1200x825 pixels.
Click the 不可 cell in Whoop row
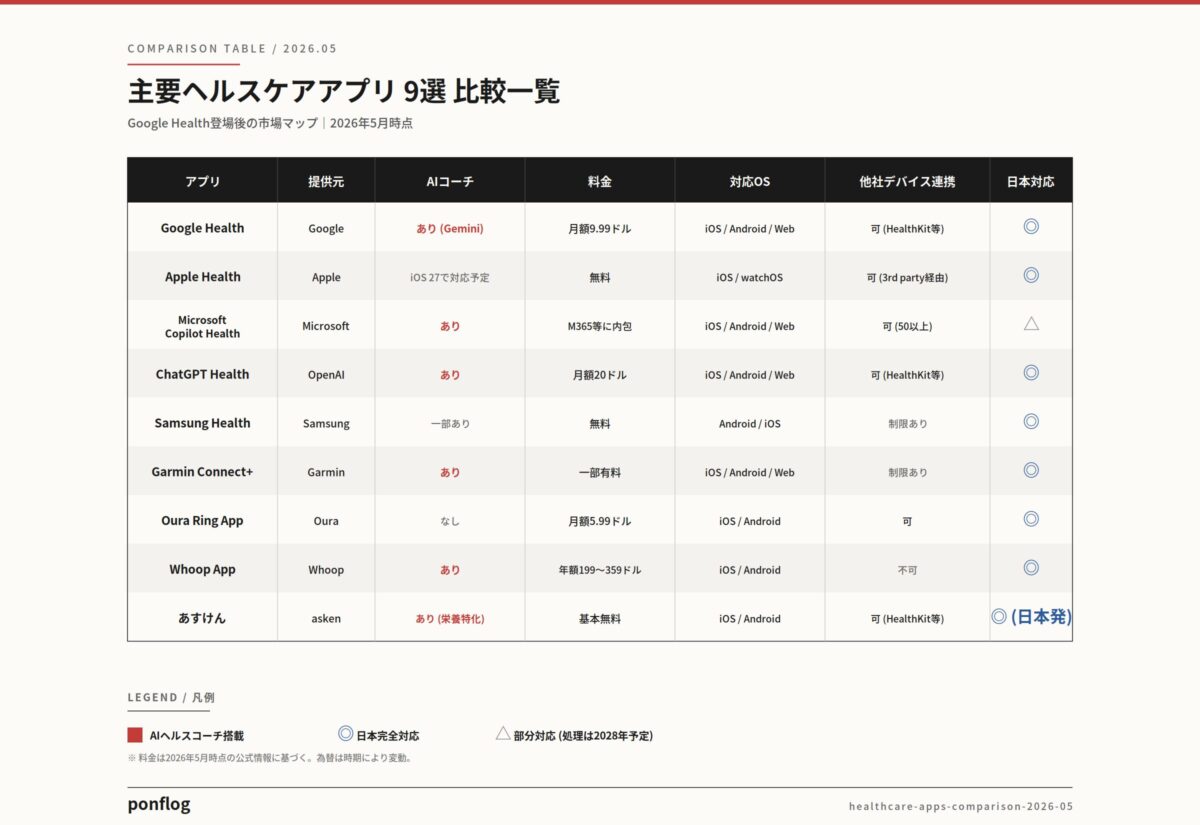click(907, 569)
